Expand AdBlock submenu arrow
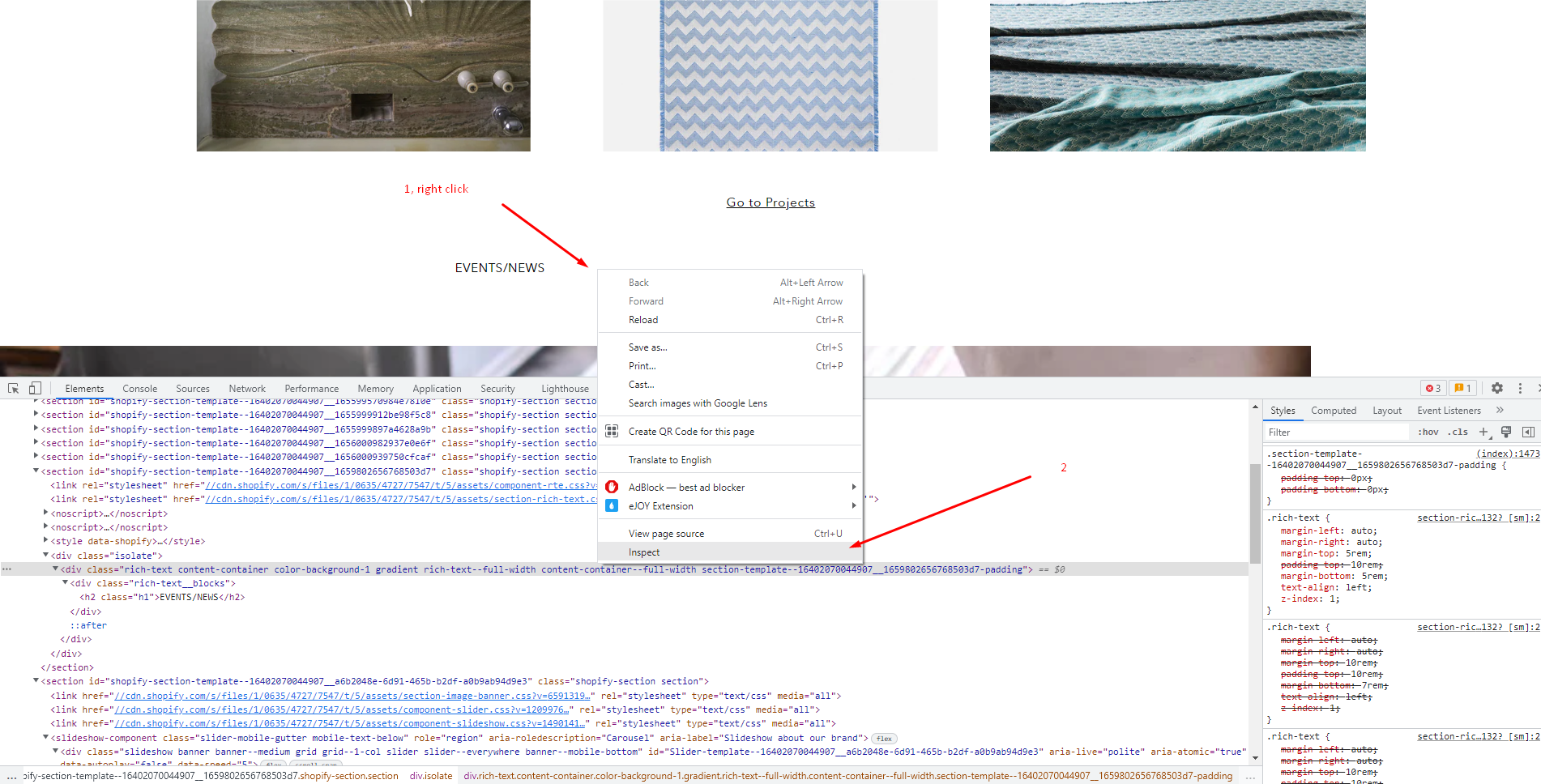 (x=853, y=487)
